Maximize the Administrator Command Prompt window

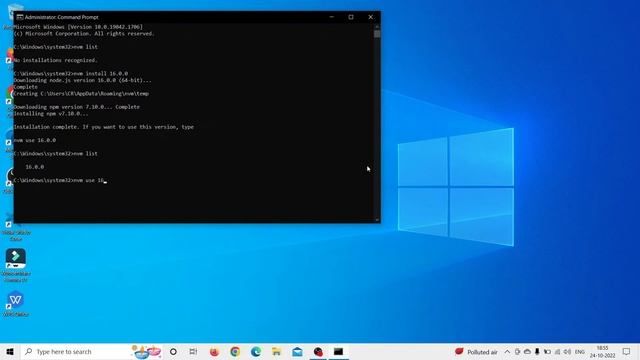click(351, 17)
